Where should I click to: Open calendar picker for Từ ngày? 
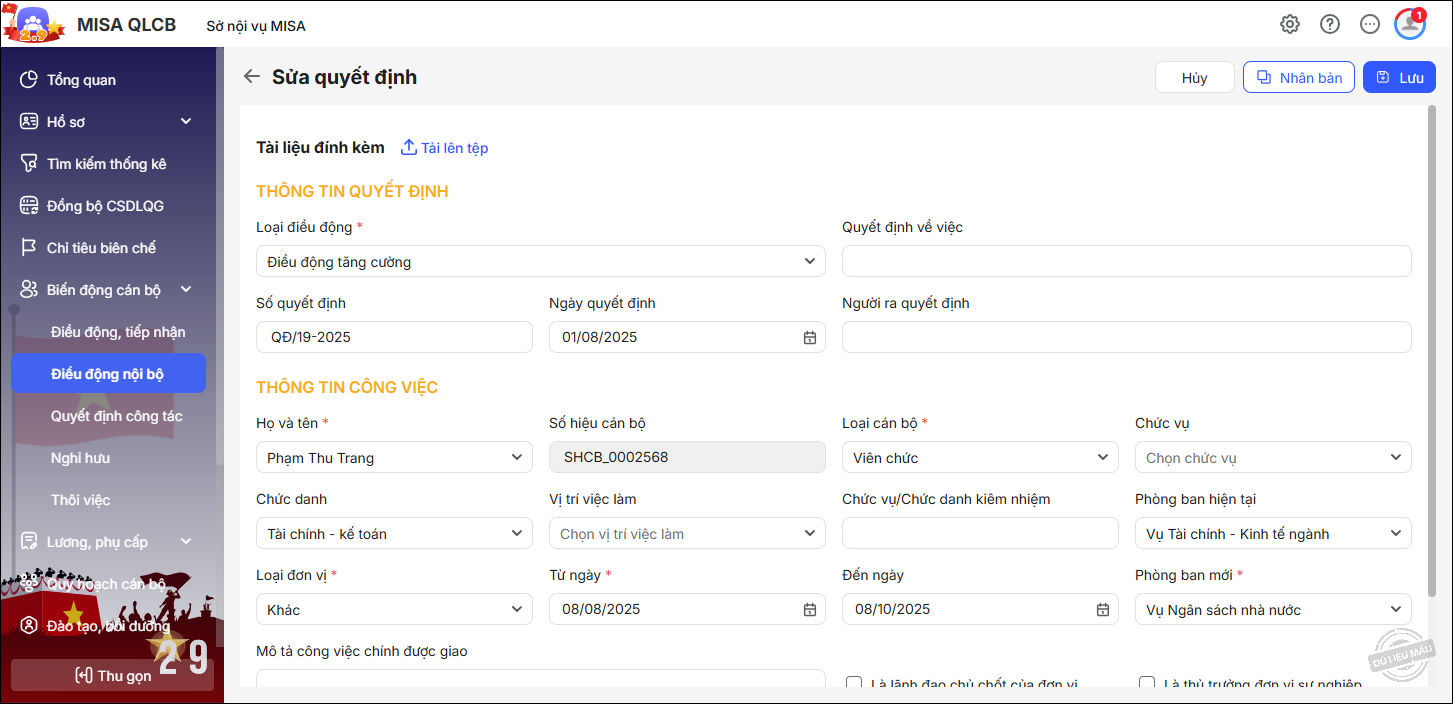pos(809,610)
